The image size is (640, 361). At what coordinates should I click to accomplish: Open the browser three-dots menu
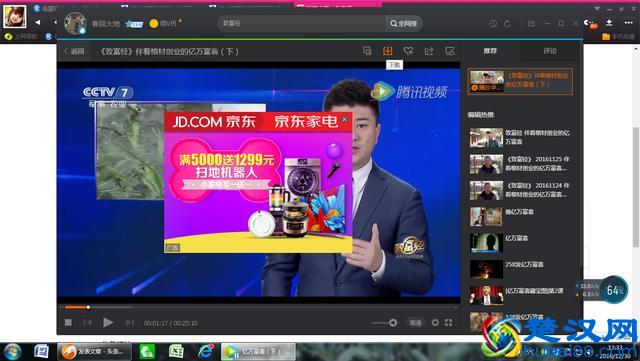pos(629,23)
